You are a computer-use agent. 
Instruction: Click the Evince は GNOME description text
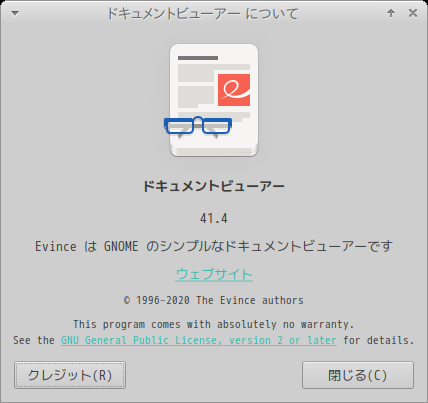(x=214, y=247)
